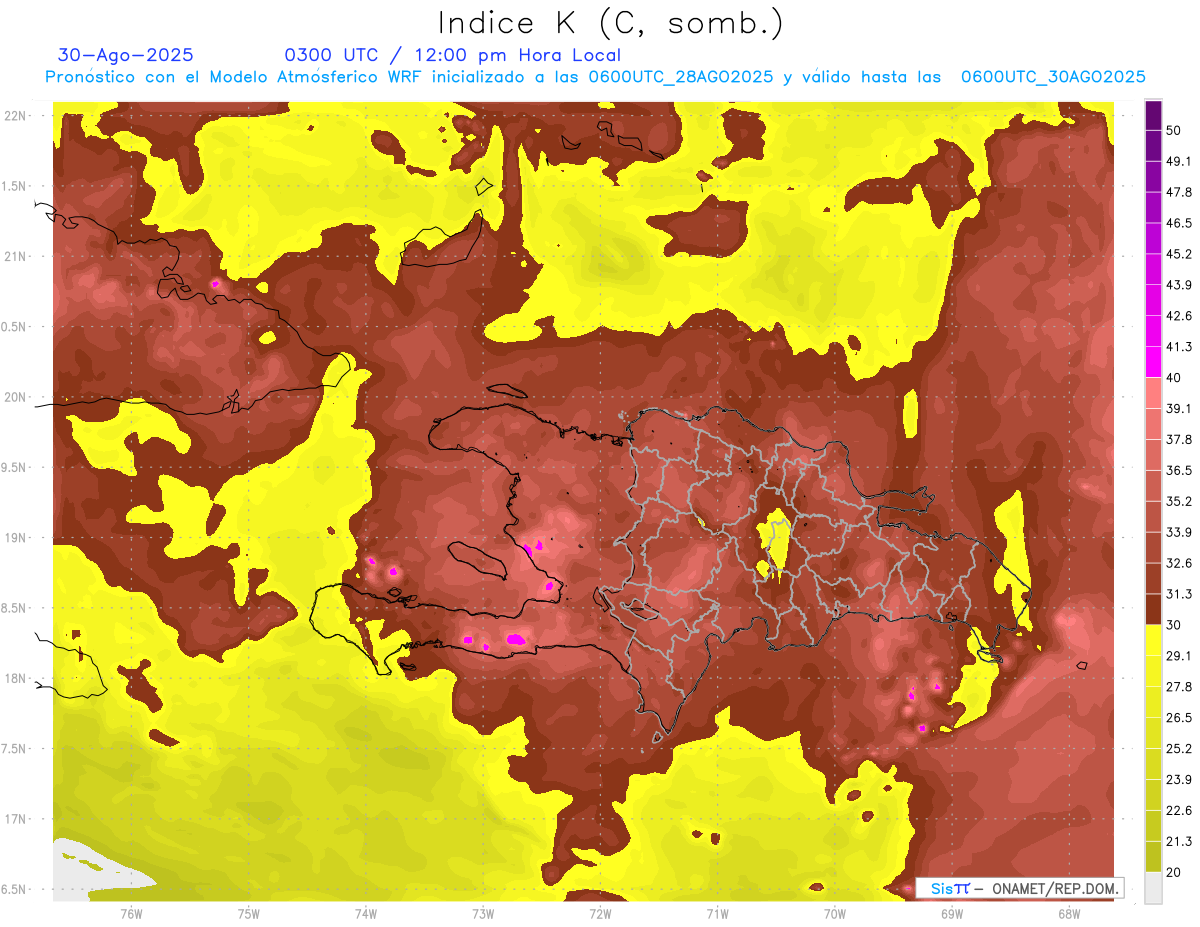Click the legend value '21.3'

pos(1178,842)
